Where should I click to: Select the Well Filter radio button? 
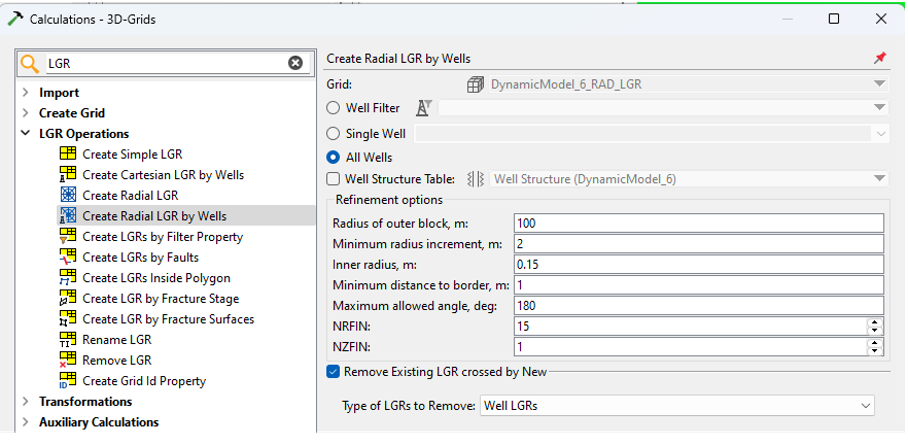[334, 108]
